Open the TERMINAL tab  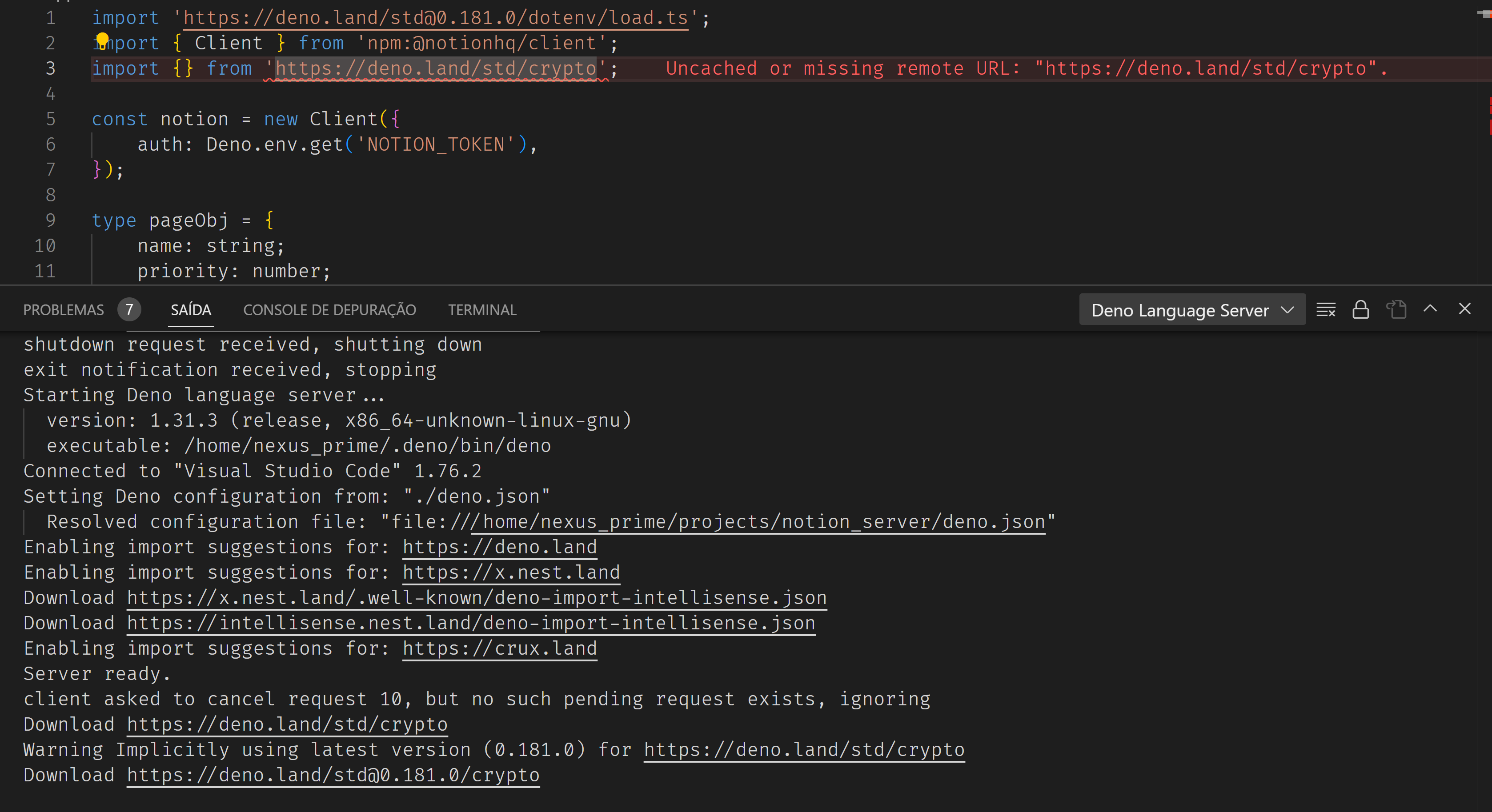tap(482, 310)
